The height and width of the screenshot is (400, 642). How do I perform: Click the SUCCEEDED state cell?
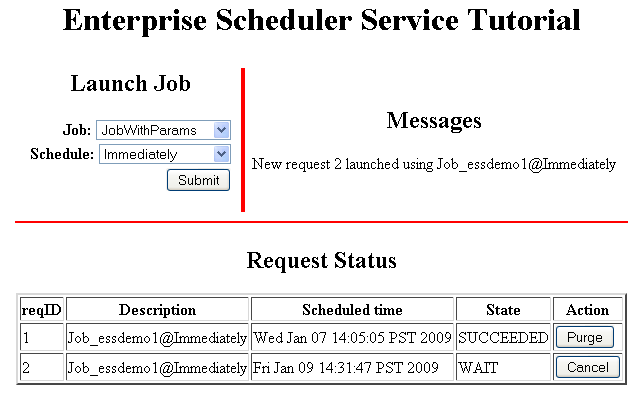click(x=503, y=338)
